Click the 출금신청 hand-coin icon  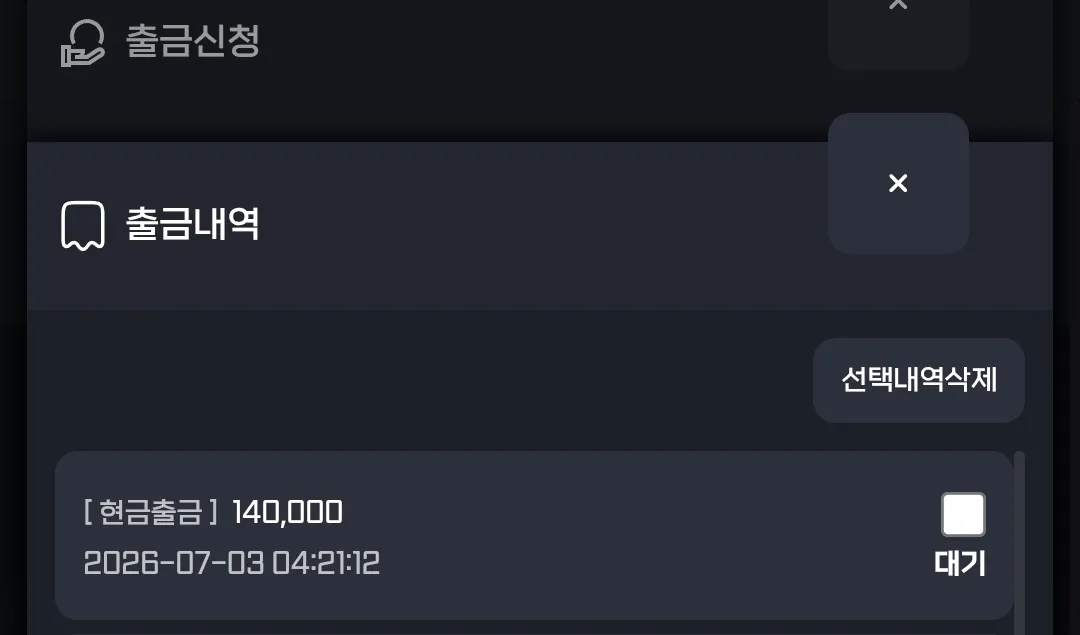(83, 43)
